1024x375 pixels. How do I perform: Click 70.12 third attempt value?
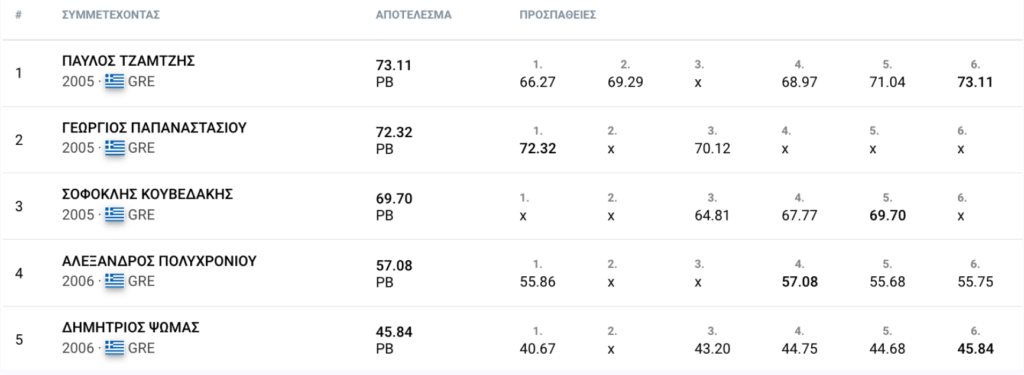[712, 149]
